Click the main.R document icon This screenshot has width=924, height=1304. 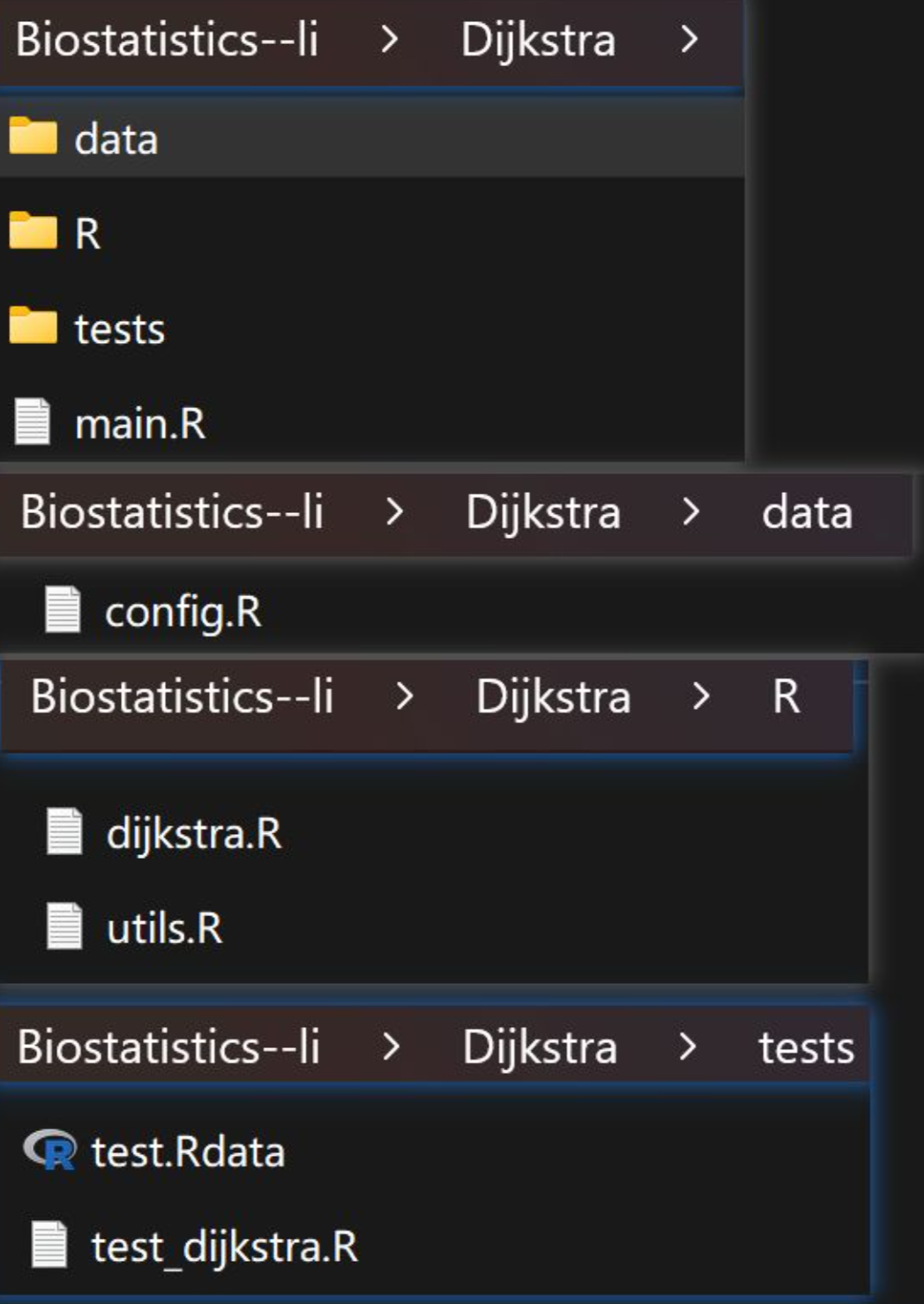[x=33, y=421]
